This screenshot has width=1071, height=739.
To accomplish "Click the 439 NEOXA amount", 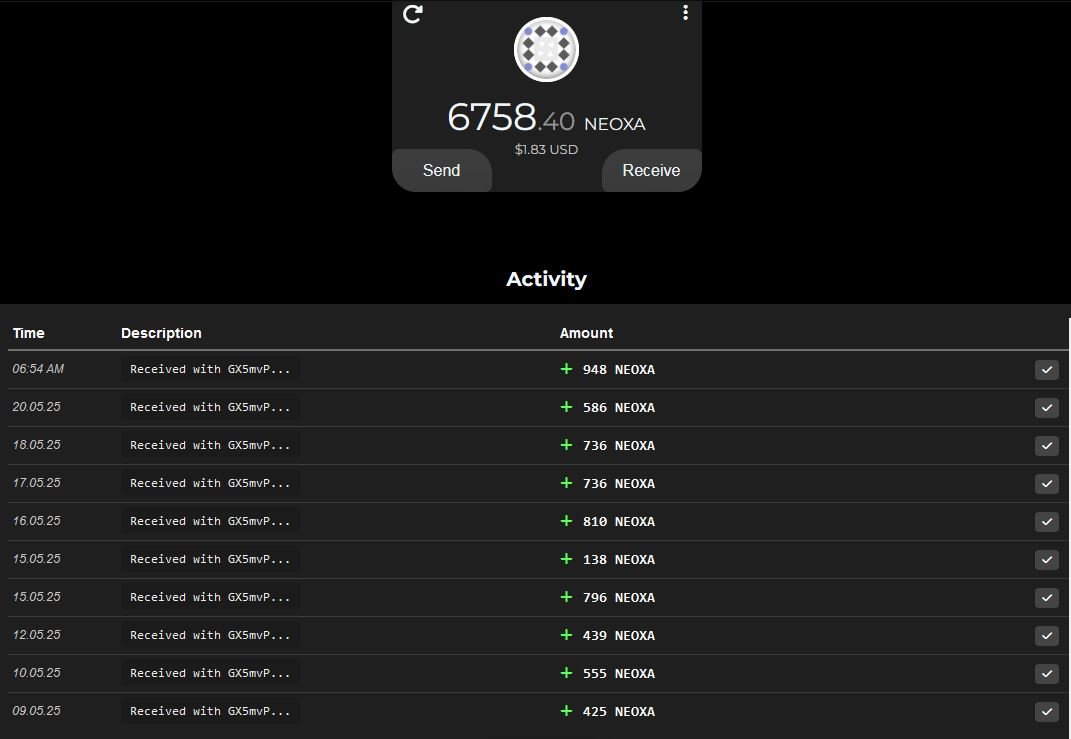I will [x=619, y=636].
